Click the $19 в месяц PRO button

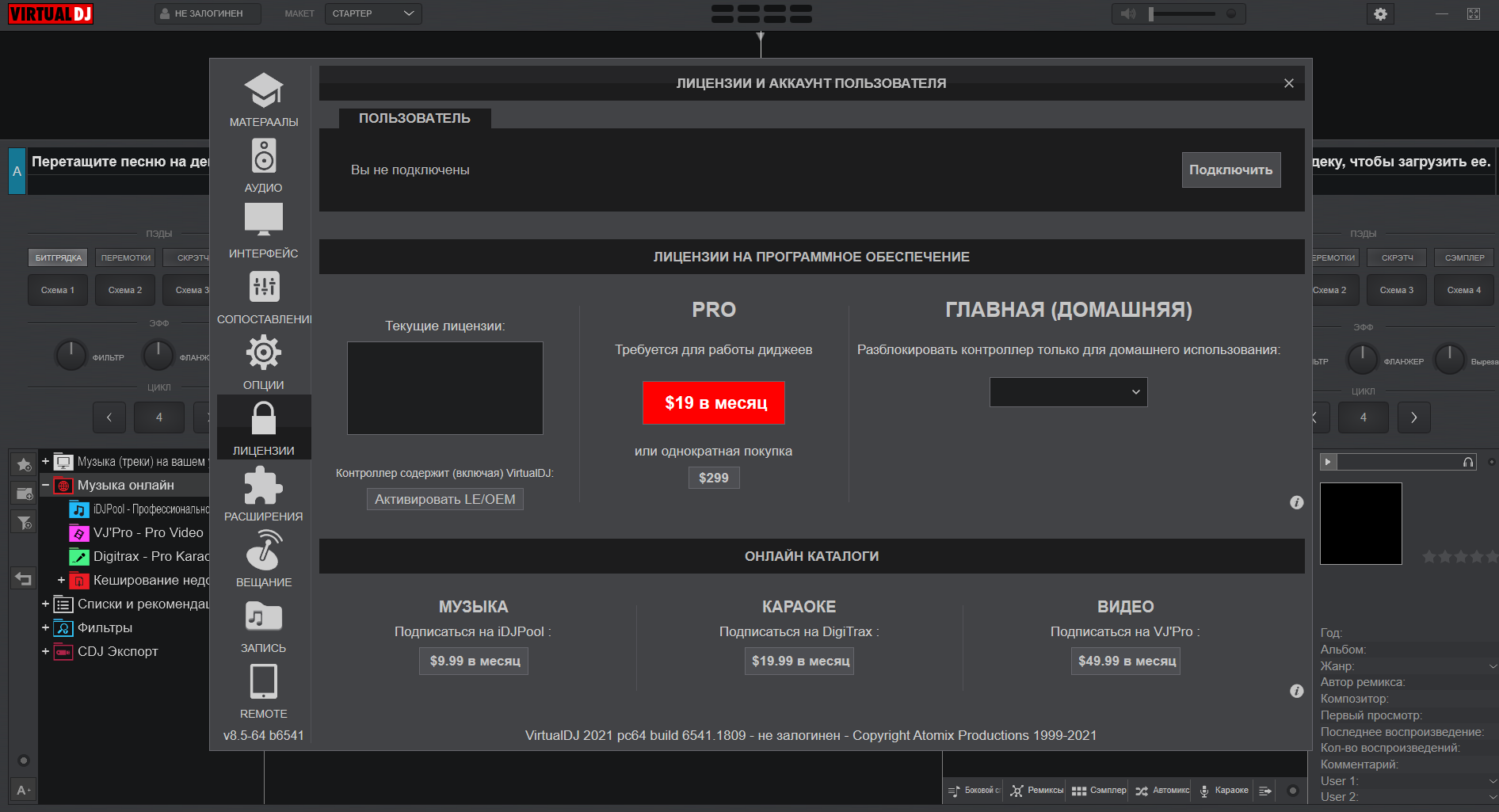[x=714, y=402]
